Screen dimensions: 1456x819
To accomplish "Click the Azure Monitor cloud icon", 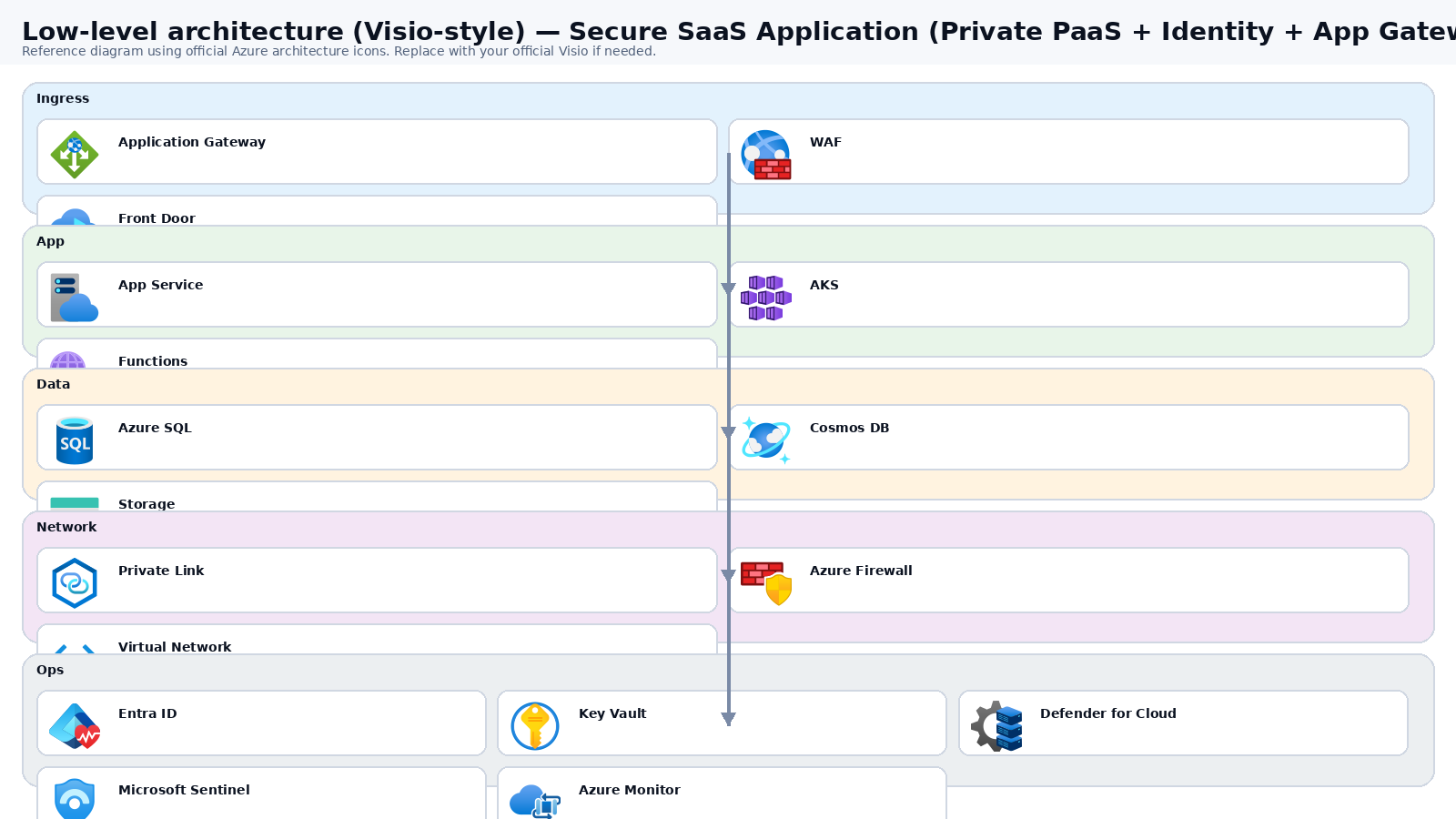I will click(x=535, y=801).
